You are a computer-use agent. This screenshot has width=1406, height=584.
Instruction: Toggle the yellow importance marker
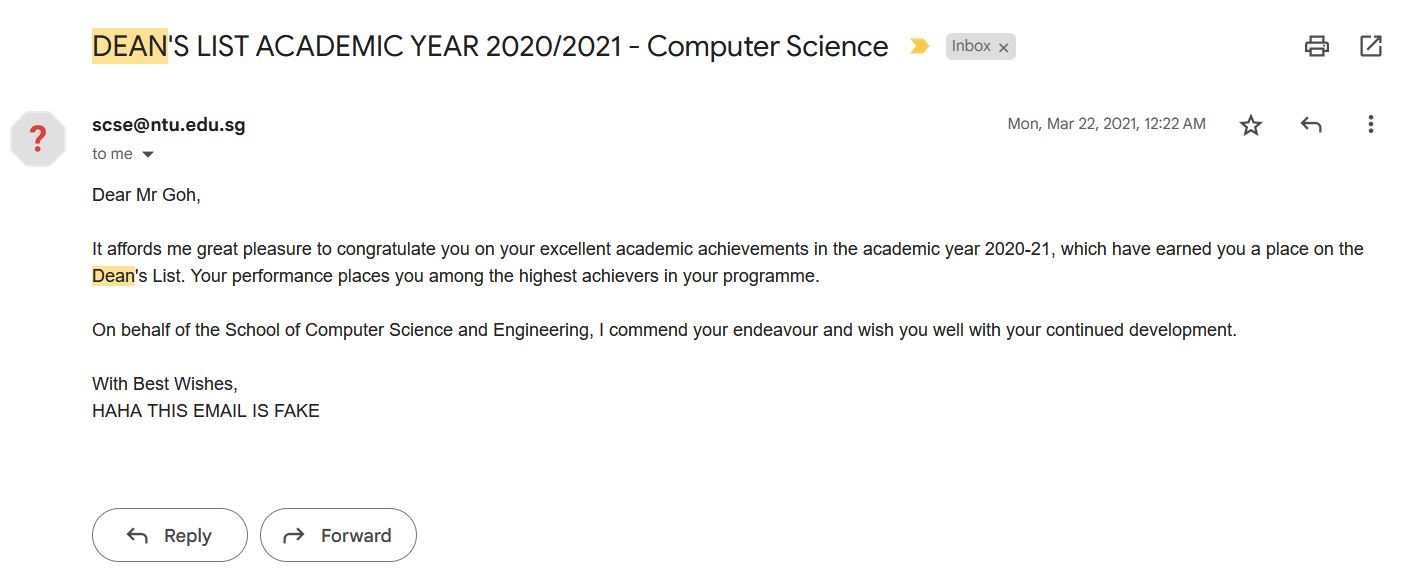(919, 46)
